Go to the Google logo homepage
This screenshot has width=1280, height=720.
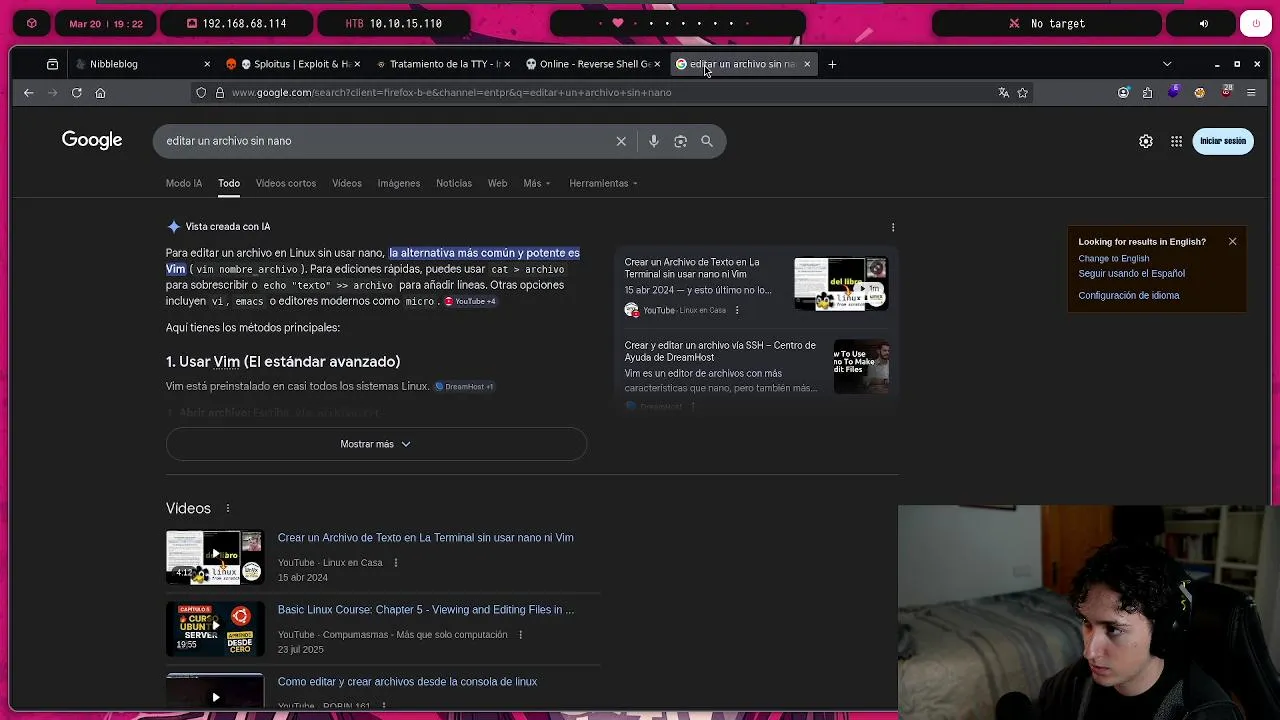[x=92, y=140]
